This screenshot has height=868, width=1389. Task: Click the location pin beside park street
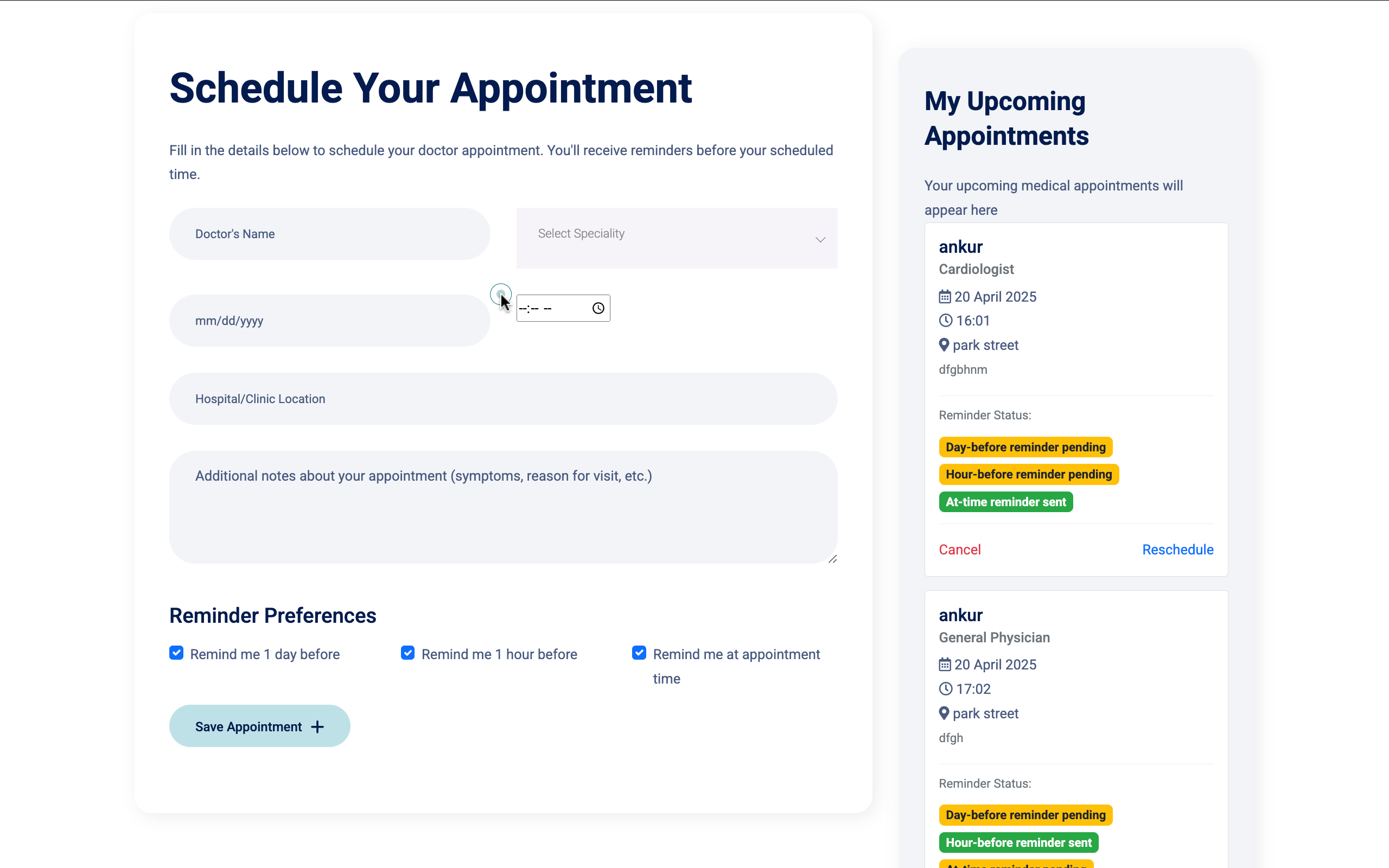coord(944,345)
